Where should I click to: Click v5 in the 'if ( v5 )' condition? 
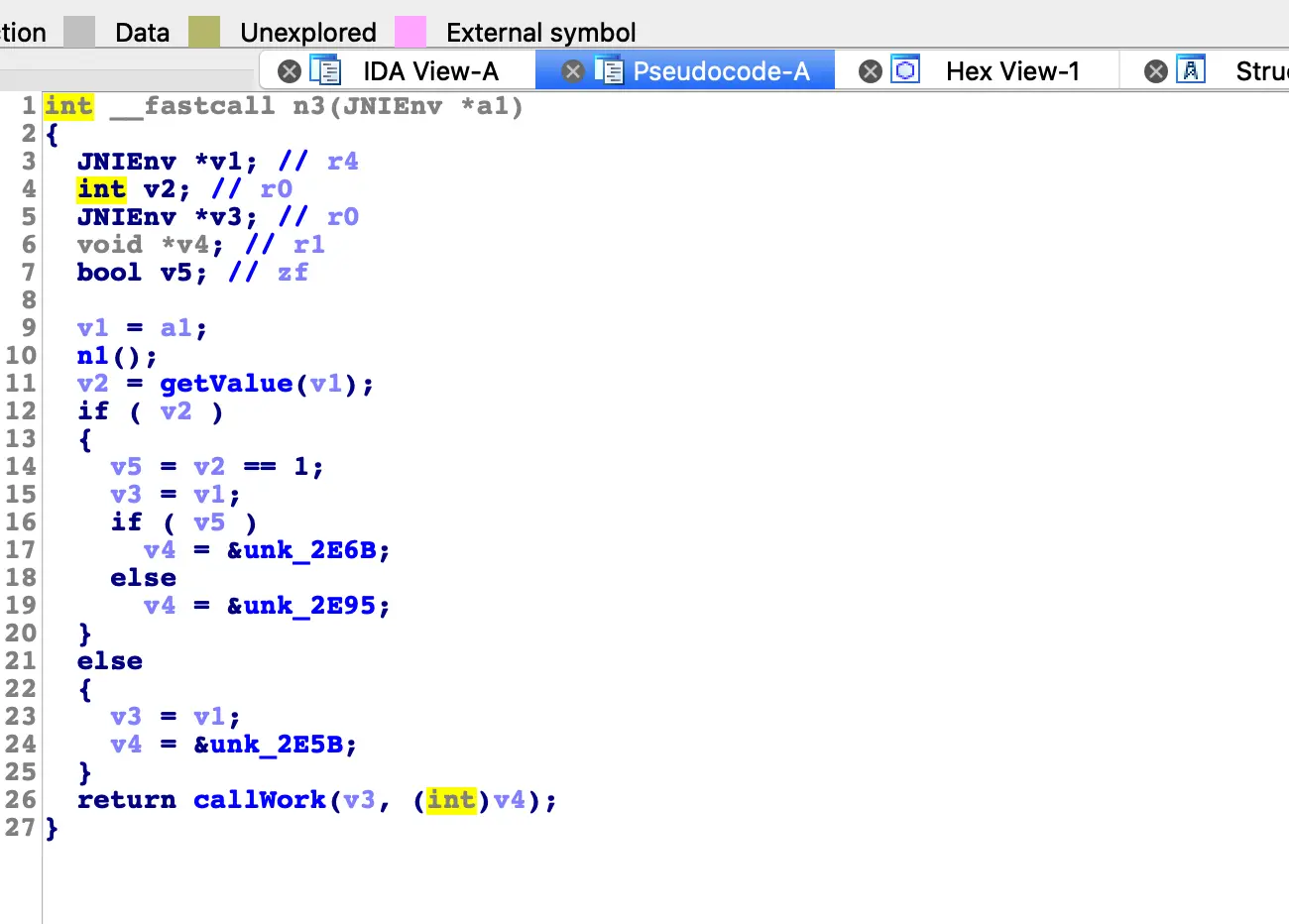[x=209, y=522]
